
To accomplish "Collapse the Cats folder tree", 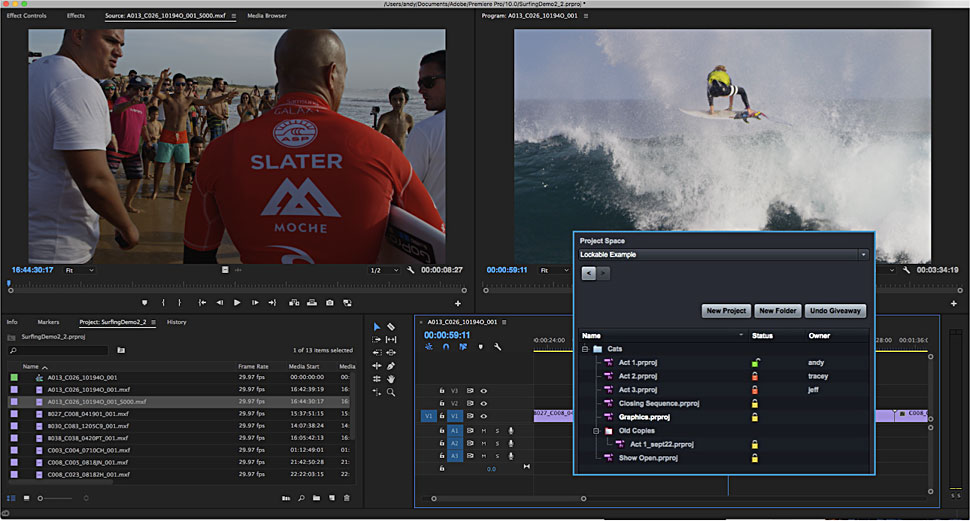I will point(585,349).
